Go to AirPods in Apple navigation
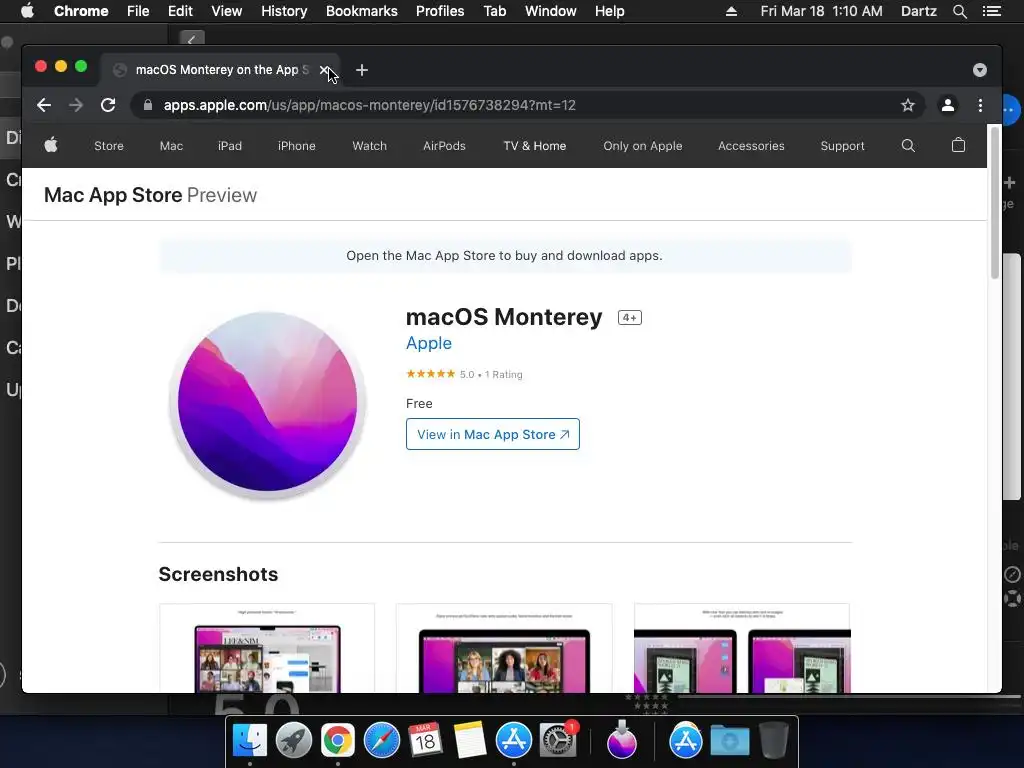 444,146
